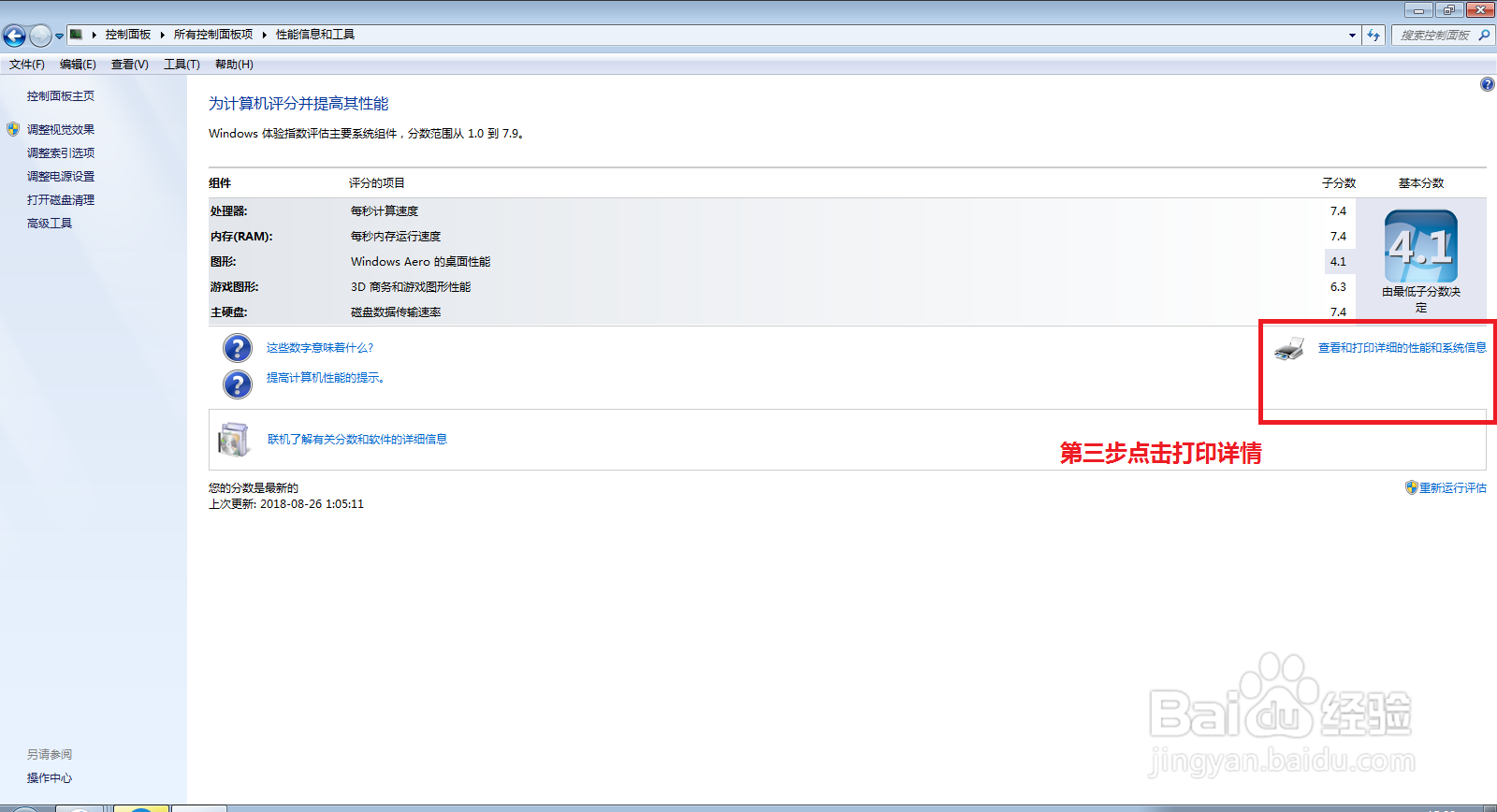Select the 图形 component row label
Screen dimensions: 1497x812
pyautogui.click(x=223, y=262)
